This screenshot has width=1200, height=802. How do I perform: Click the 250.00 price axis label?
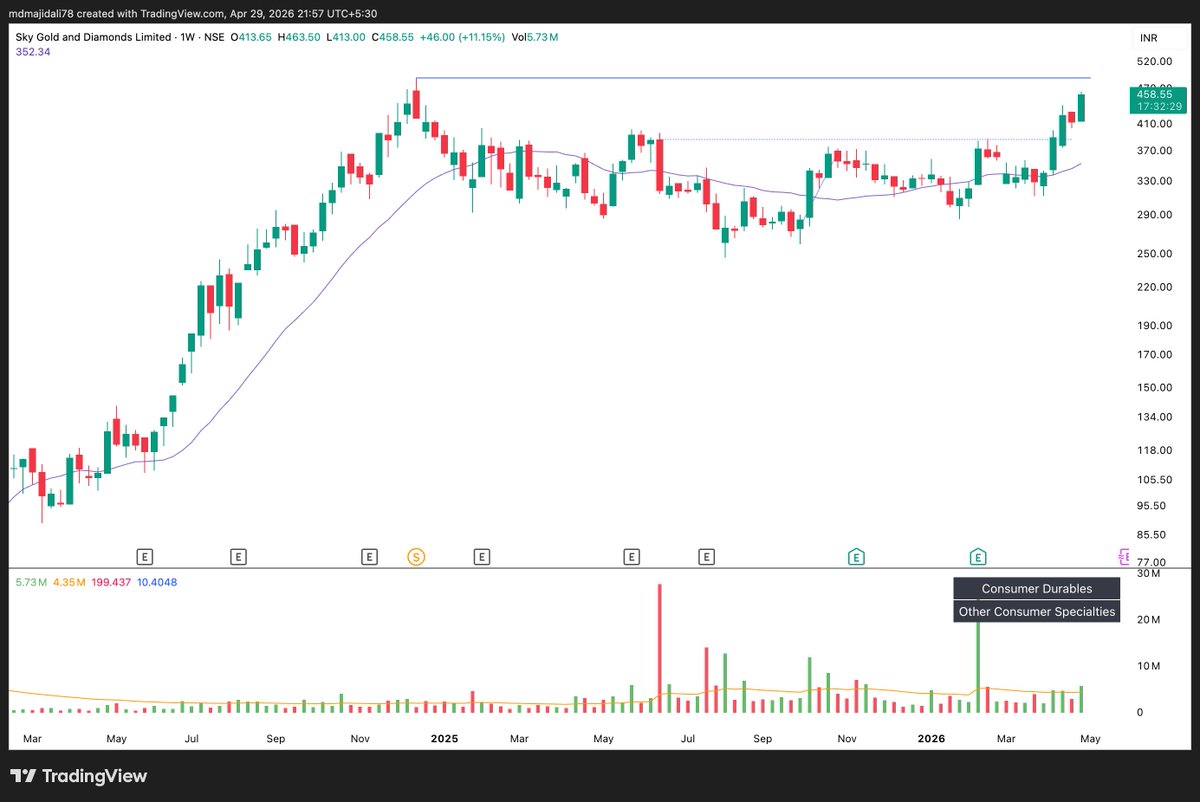click(1153, 254)
